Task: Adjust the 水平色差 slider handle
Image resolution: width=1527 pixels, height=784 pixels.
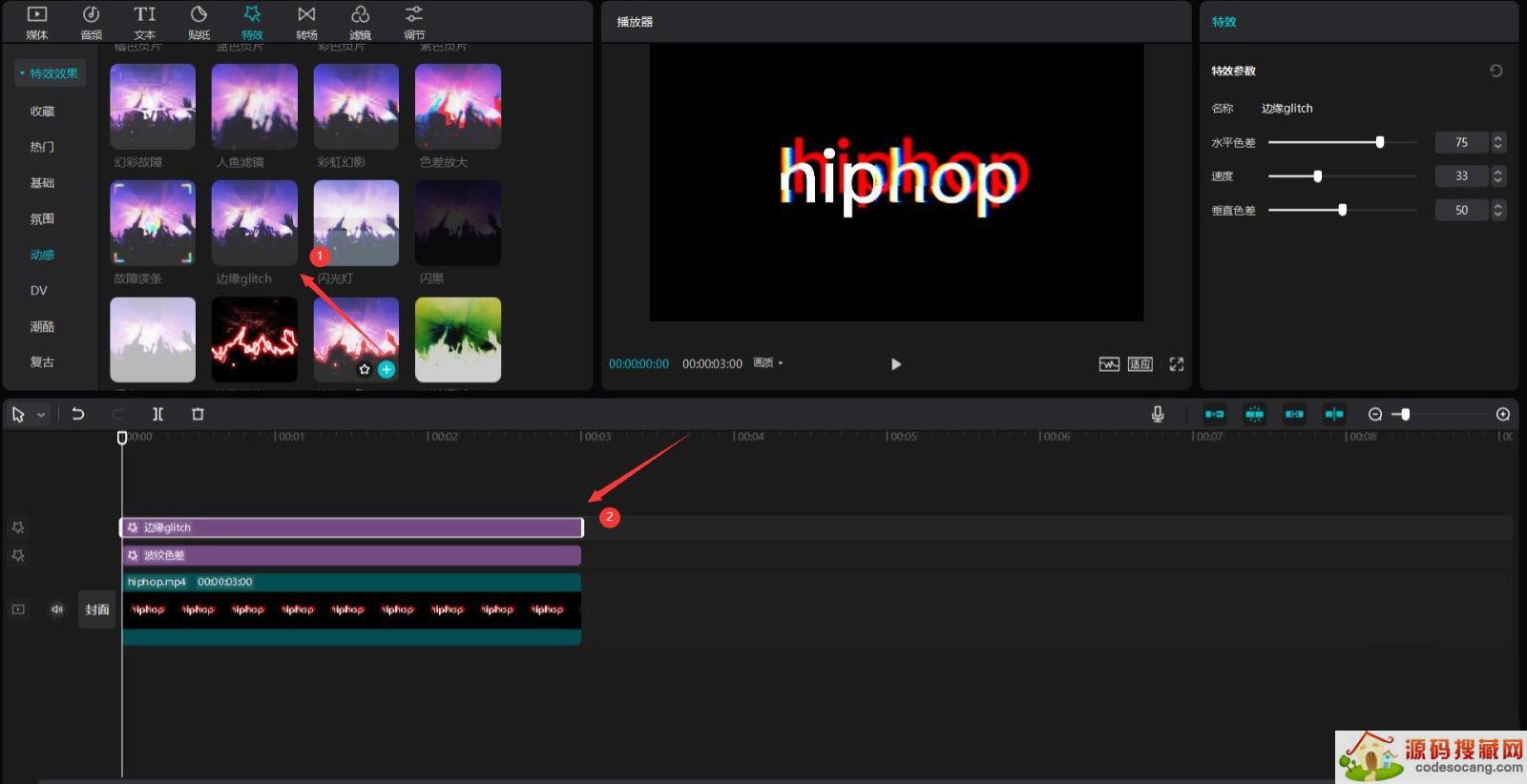Action: (x=1379, y=142)
